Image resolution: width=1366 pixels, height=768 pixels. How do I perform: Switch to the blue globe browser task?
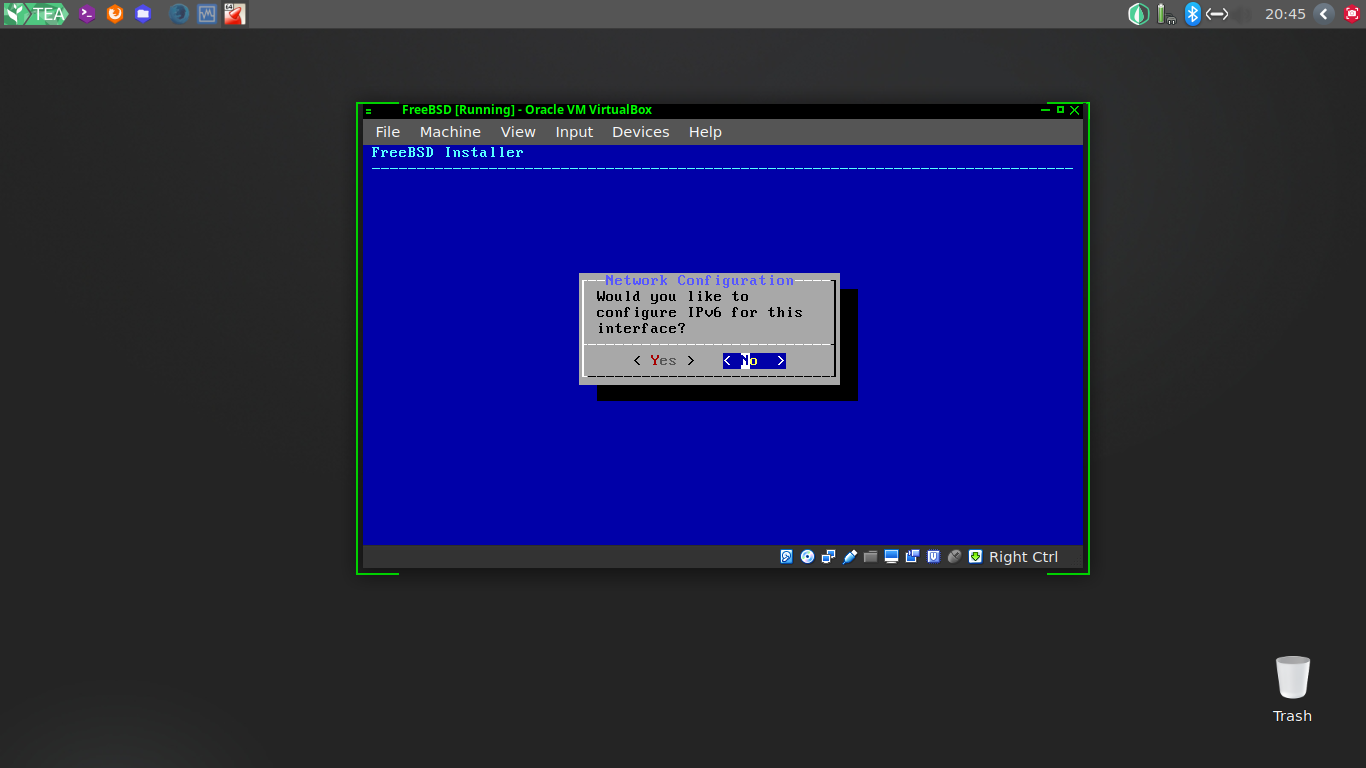(x=179, y=14)
